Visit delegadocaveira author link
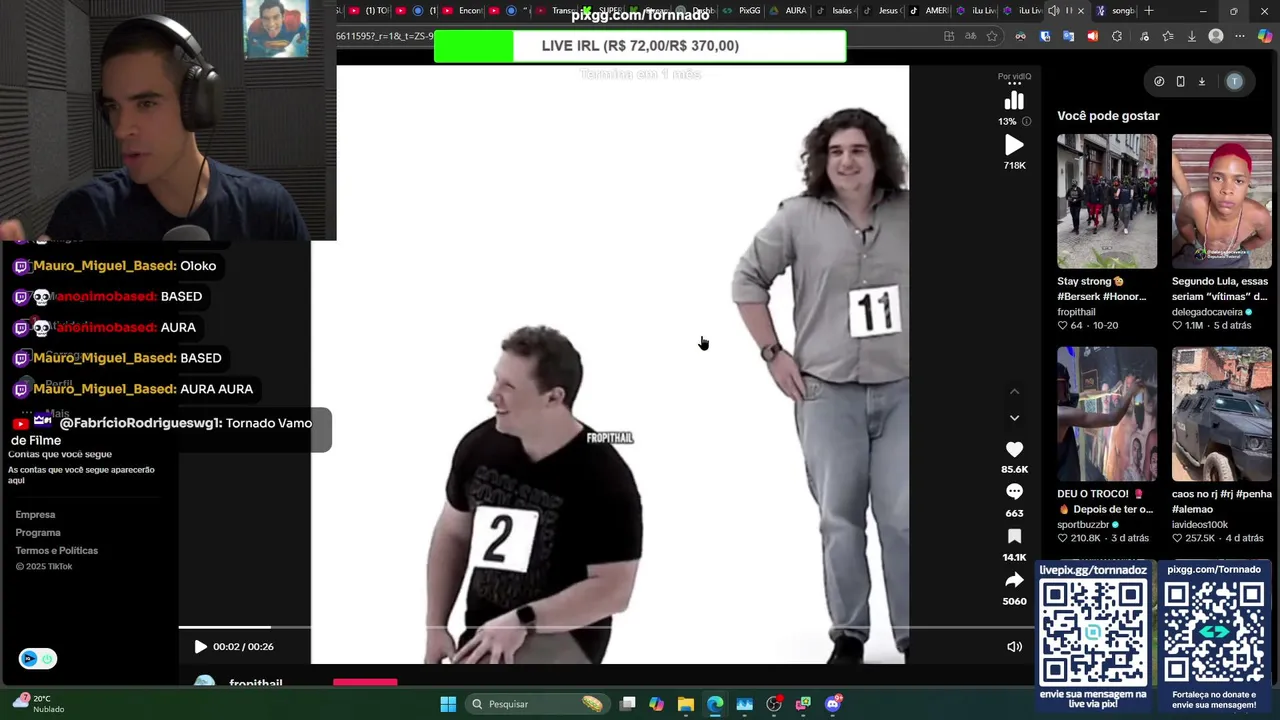This screenshot has height=720, width=1280. coord(1207,312)
